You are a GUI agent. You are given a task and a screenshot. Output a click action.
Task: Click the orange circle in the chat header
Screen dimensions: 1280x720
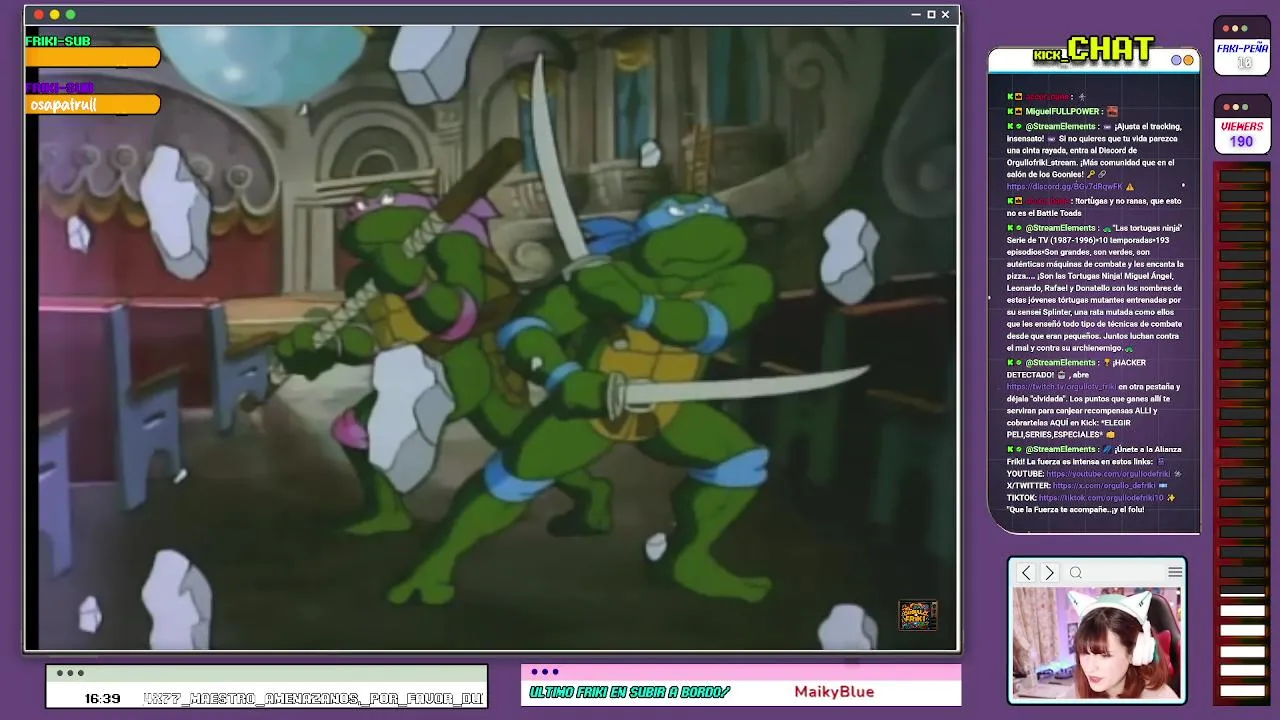tap(1188, 60)
